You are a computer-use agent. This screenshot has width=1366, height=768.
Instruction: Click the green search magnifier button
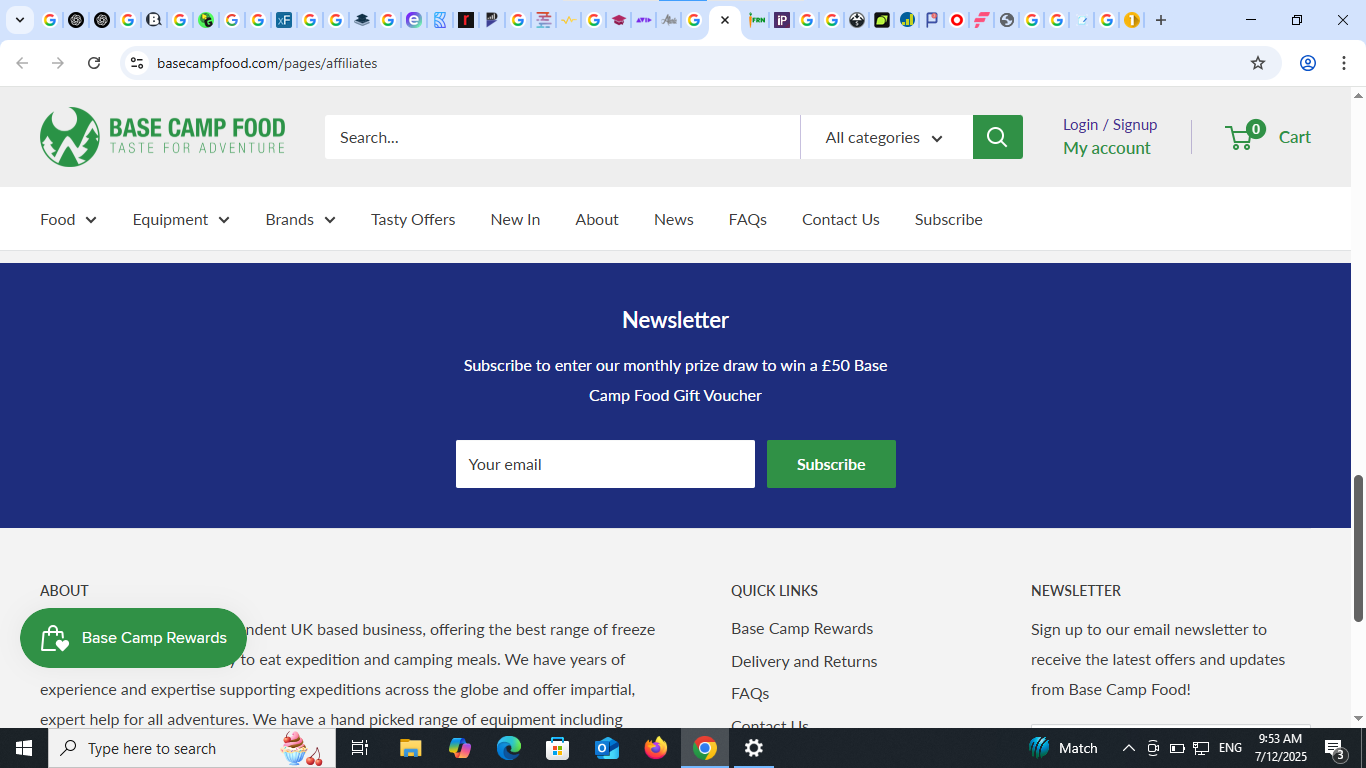(x=997, y=137)
